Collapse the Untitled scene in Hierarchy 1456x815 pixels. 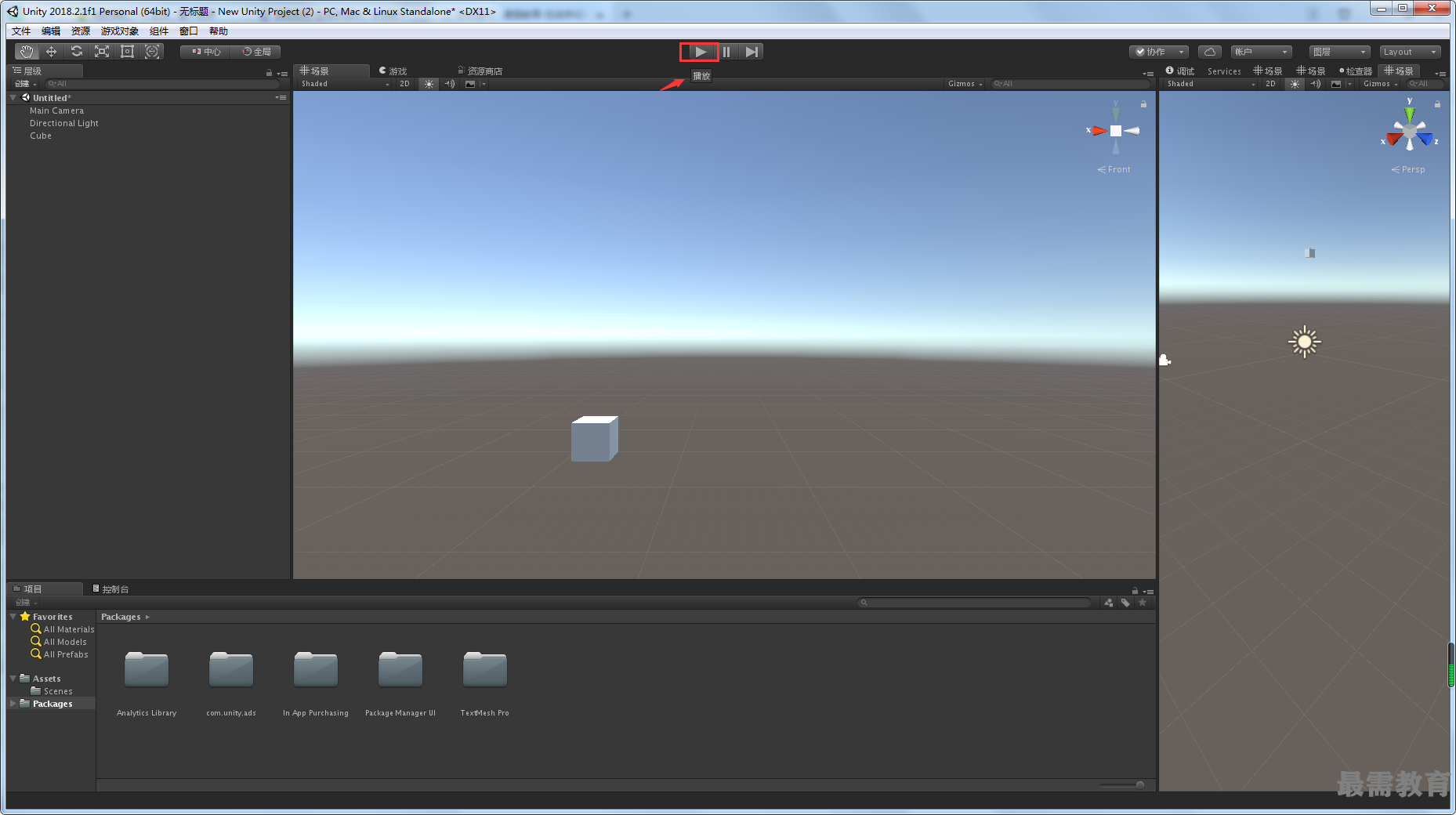tap(13, 98)
